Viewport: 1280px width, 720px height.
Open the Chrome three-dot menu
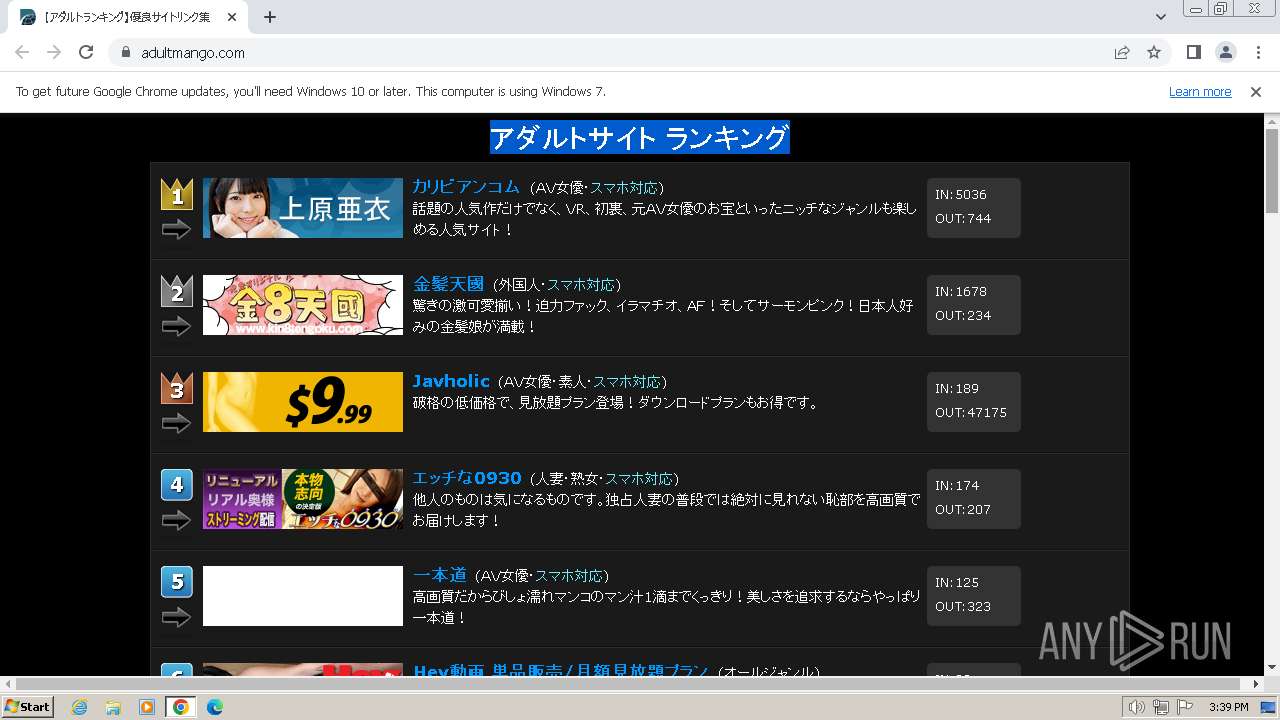(1258, 52)
